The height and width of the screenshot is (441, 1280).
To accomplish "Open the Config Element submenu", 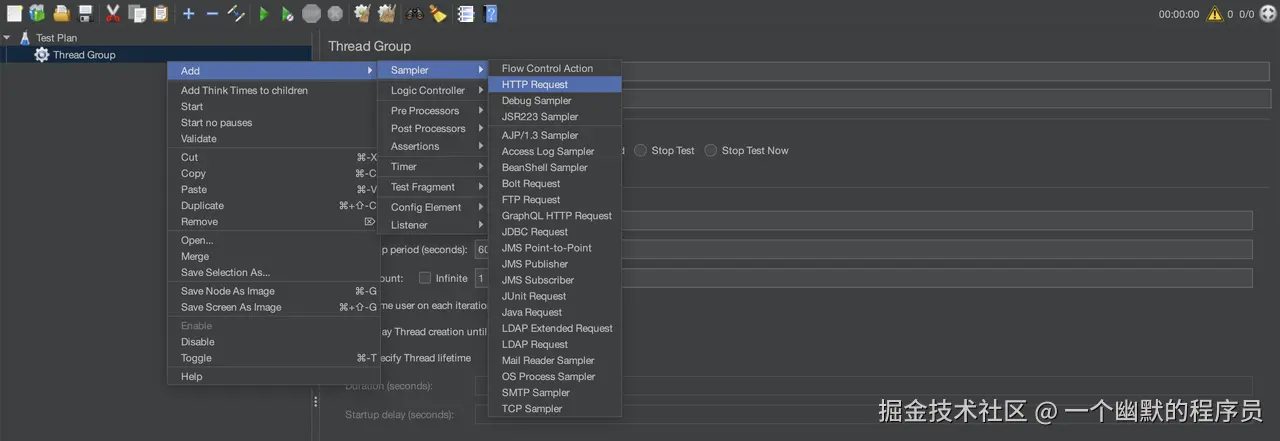I will click(x=426, y=207).
